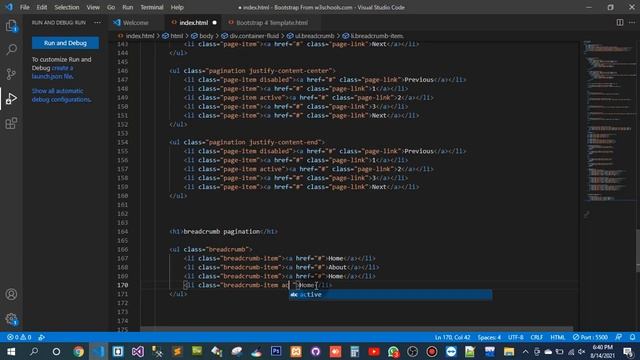Open Photoshop from the taskbar
Screen dimensions: 640x360
point(276,351)
